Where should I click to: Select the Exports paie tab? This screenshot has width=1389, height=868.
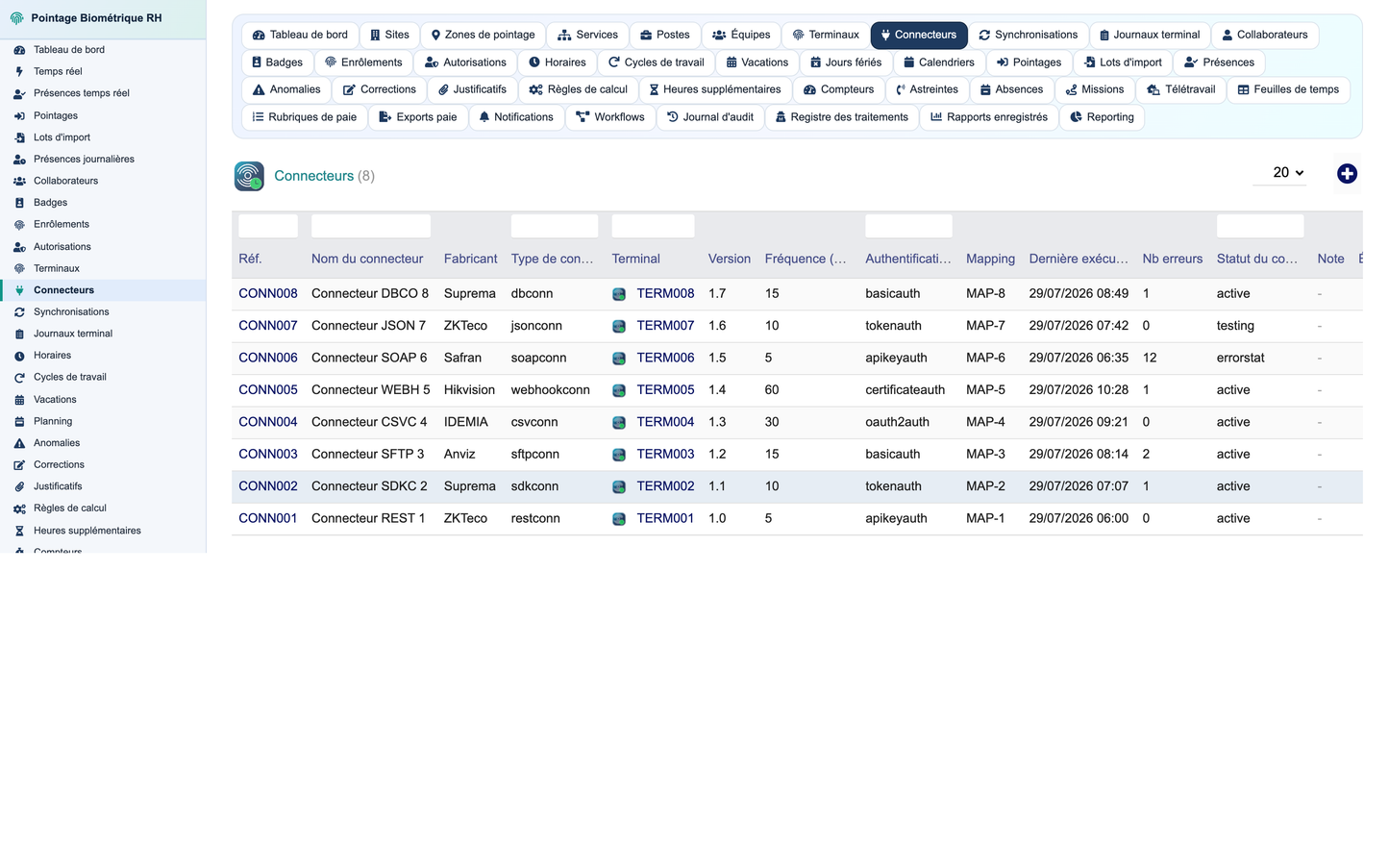click(418, 117)
